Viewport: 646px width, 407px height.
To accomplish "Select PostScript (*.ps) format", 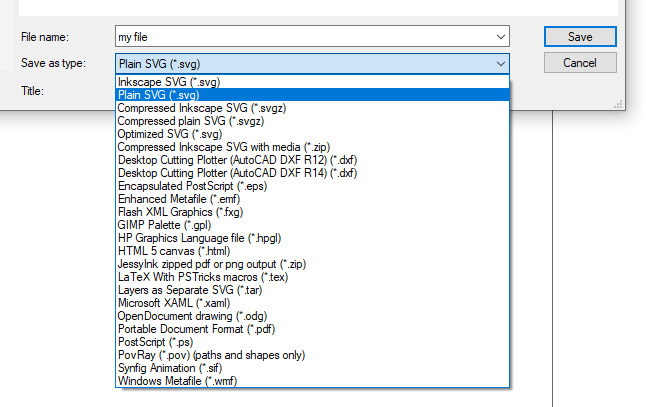I will click(312, 342).
